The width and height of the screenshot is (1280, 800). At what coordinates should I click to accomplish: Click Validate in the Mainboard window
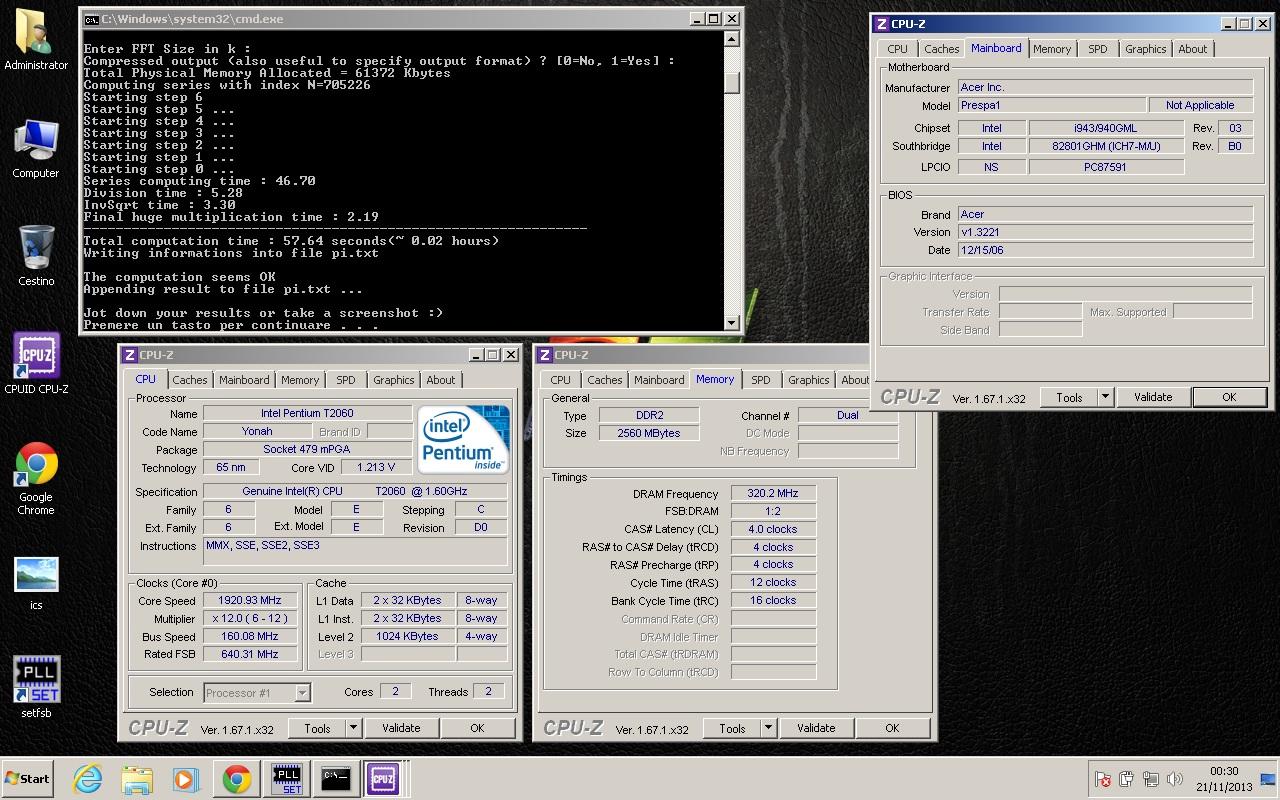click(x=1153, y=397)
